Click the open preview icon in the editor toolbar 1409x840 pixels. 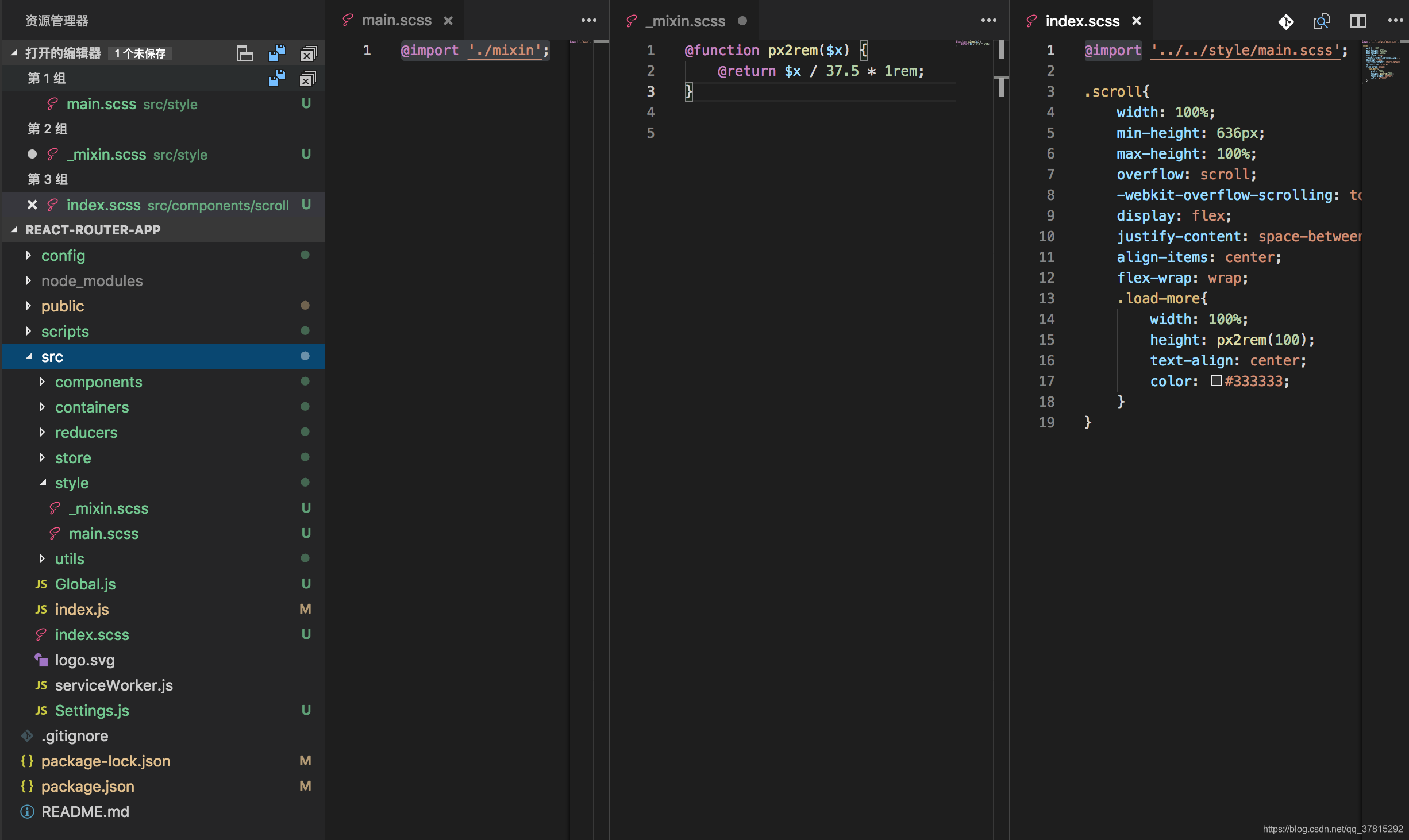(1322, 21)
